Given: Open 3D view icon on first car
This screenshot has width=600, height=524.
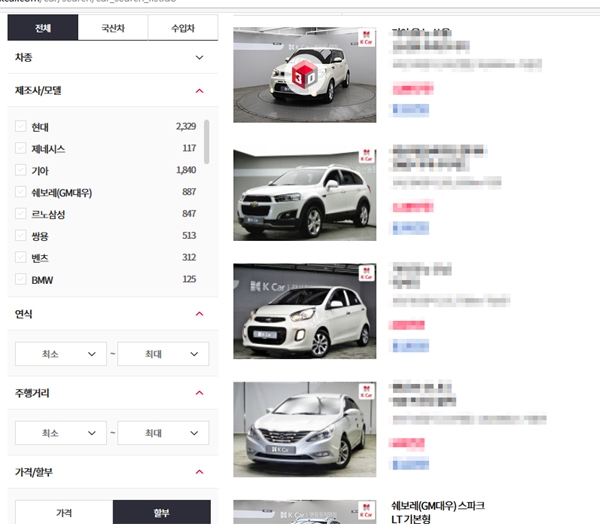Looking at the screenshot, I should [x=305, y=74].
